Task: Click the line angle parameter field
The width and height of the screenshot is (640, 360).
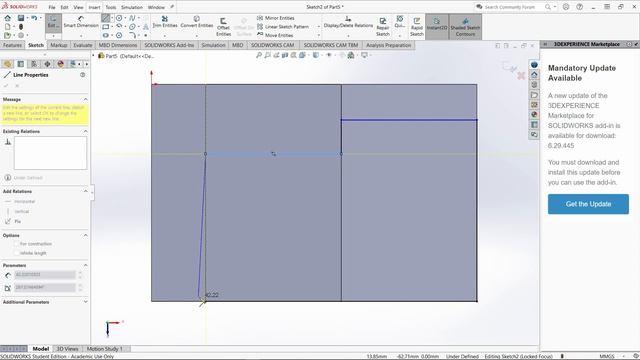Action: (45, 288)
